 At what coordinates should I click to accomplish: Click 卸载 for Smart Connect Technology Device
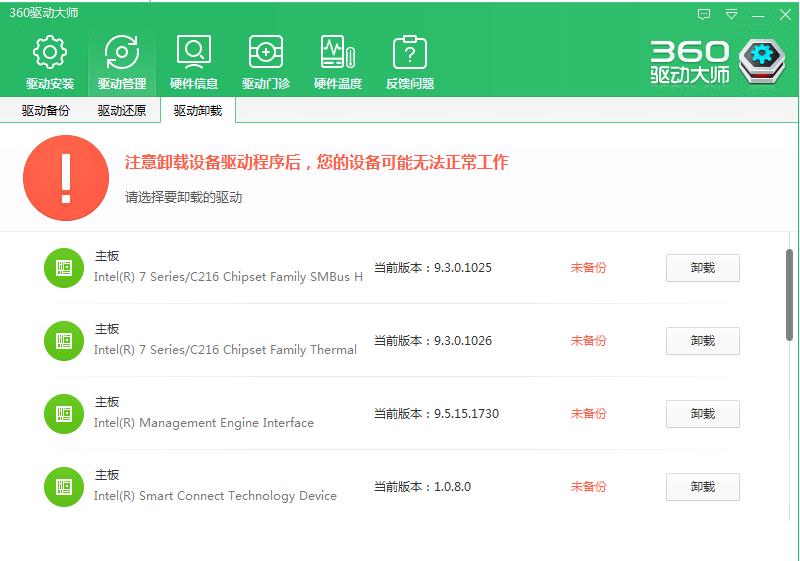coord(702,487)
